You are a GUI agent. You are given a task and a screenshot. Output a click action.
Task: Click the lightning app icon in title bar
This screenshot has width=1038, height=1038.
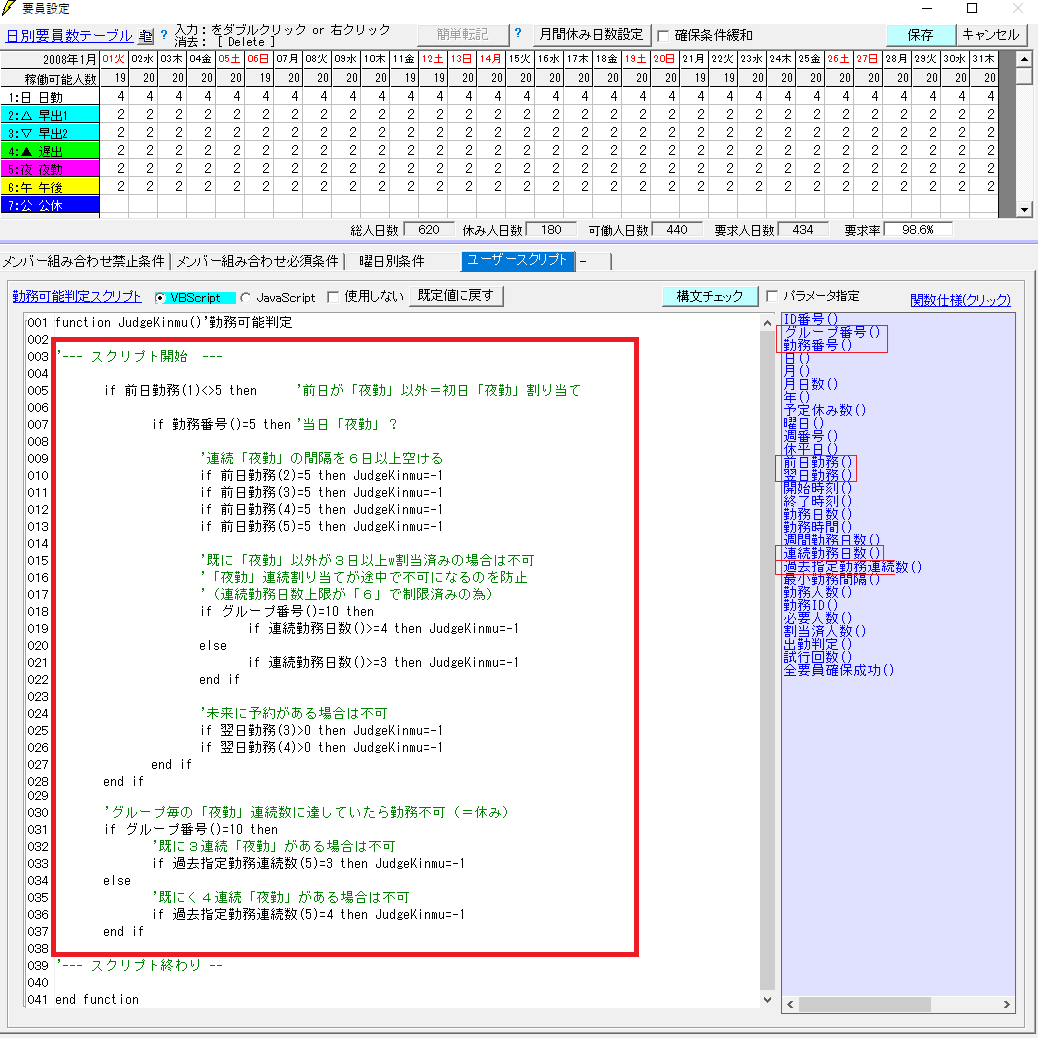(9, 8)
